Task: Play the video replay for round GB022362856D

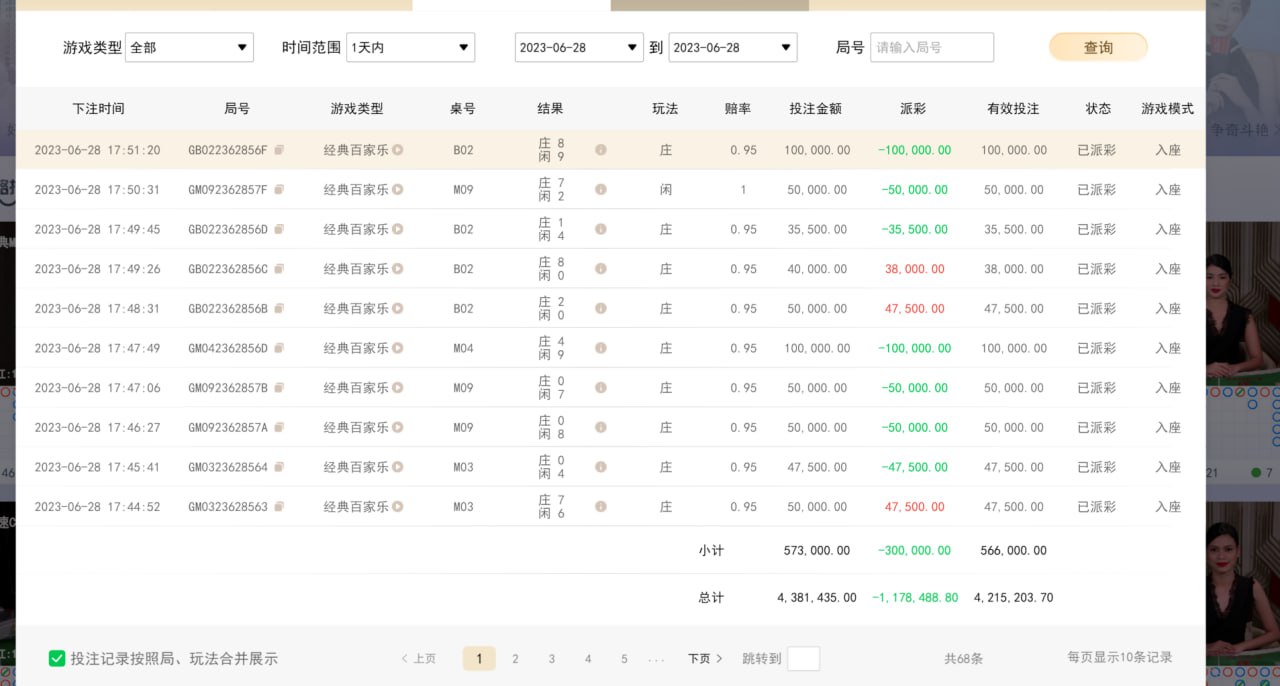Action: pyautogui.click(x=397, y=229)
